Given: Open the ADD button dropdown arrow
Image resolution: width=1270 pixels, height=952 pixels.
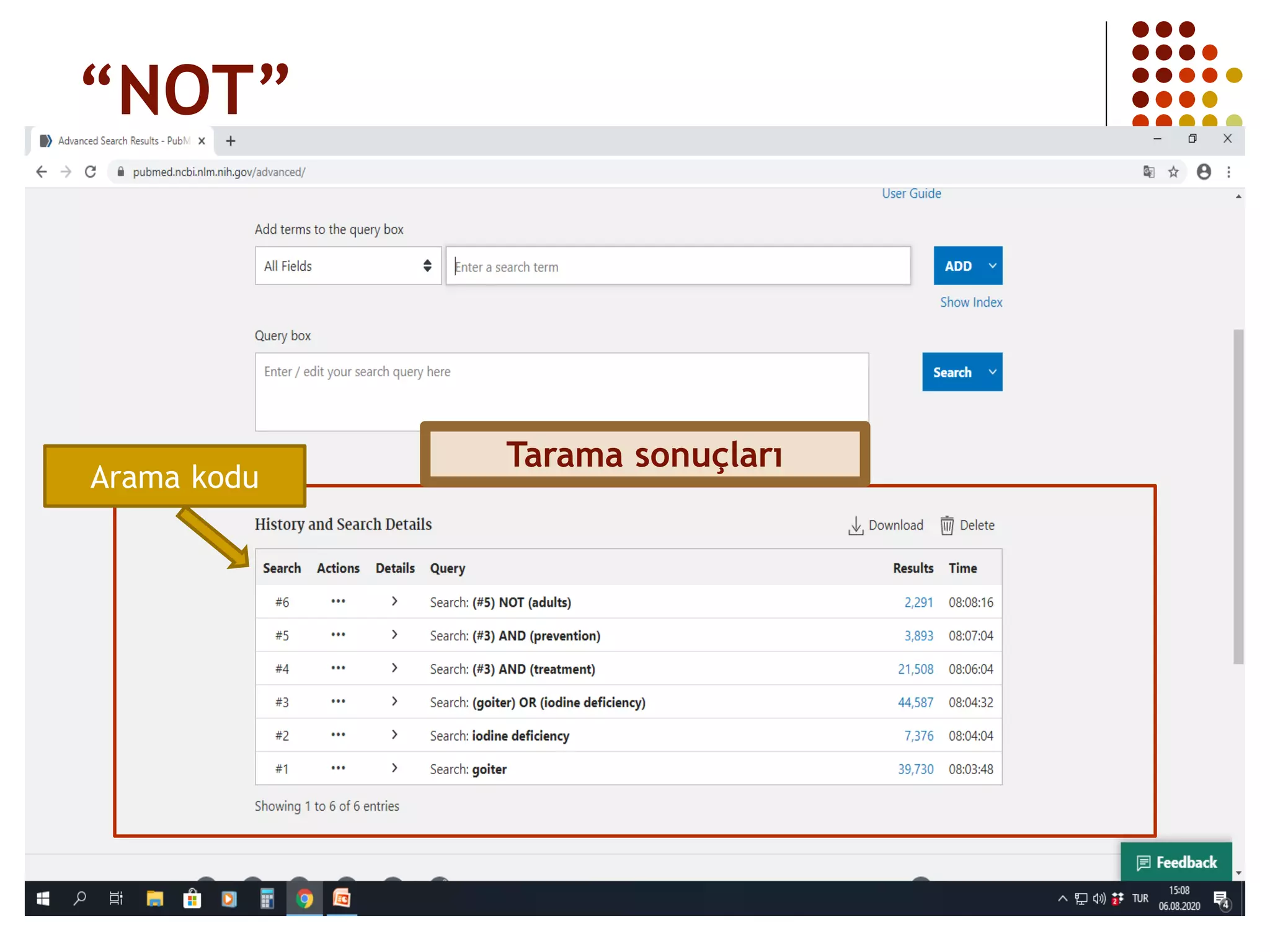Looking at the screenshot, I should [992, 266].
